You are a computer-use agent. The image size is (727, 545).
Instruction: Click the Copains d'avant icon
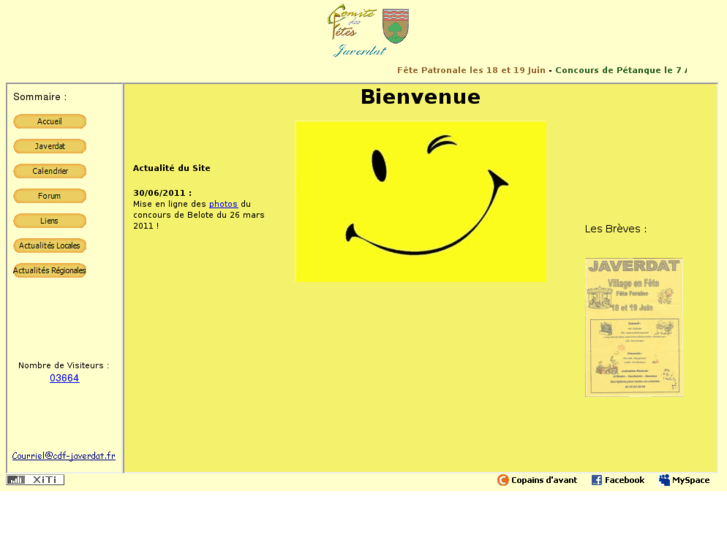click(503, 480)
